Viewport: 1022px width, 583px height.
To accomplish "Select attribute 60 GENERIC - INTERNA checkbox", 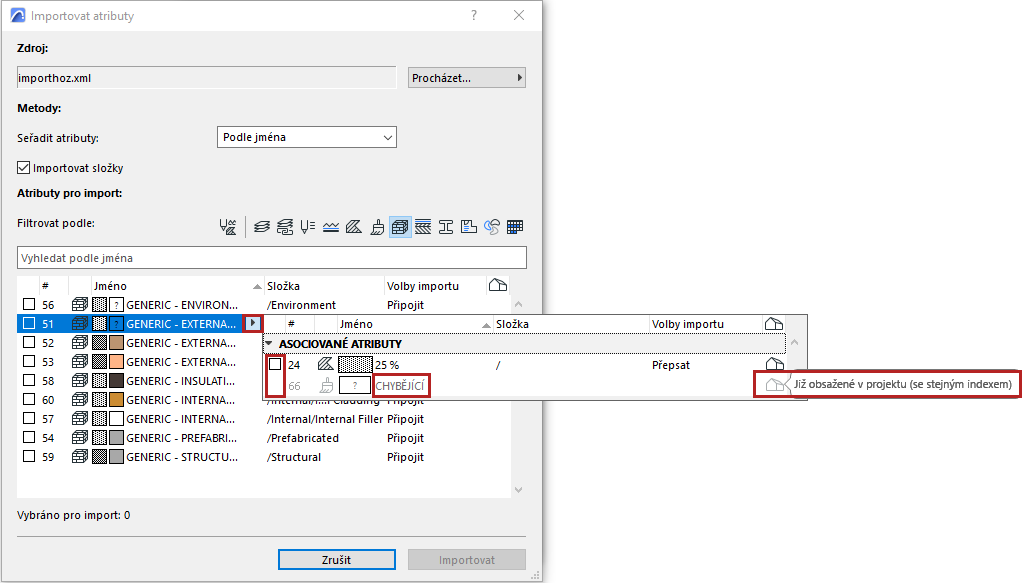I will (x=29, y=399).
